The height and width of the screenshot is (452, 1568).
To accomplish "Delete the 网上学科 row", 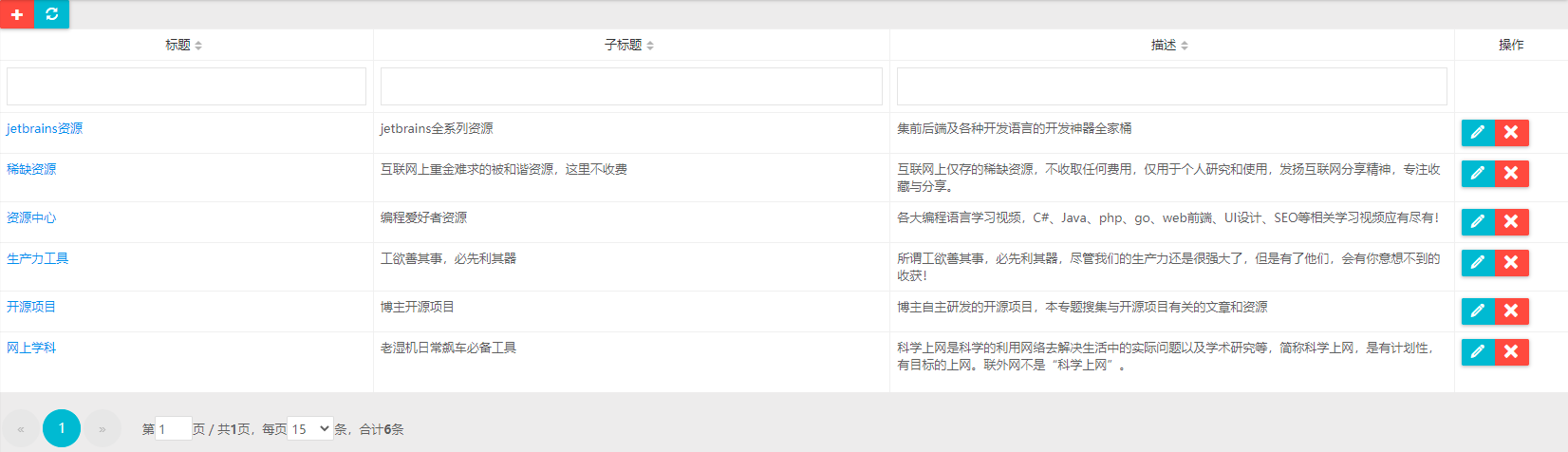I will pyautogui.click(x=1512, y=352).
